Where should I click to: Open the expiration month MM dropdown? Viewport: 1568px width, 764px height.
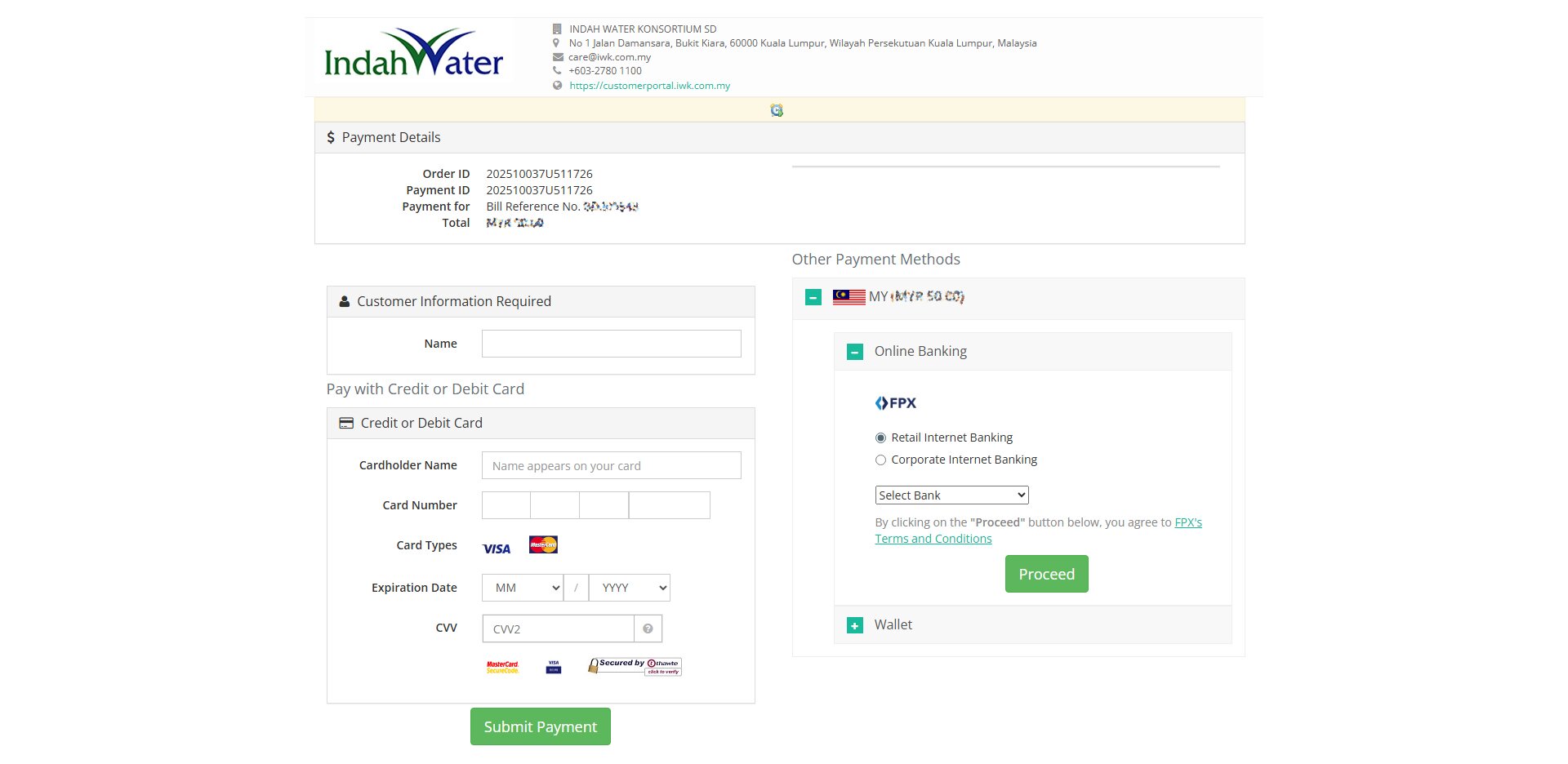coord(523,588)
